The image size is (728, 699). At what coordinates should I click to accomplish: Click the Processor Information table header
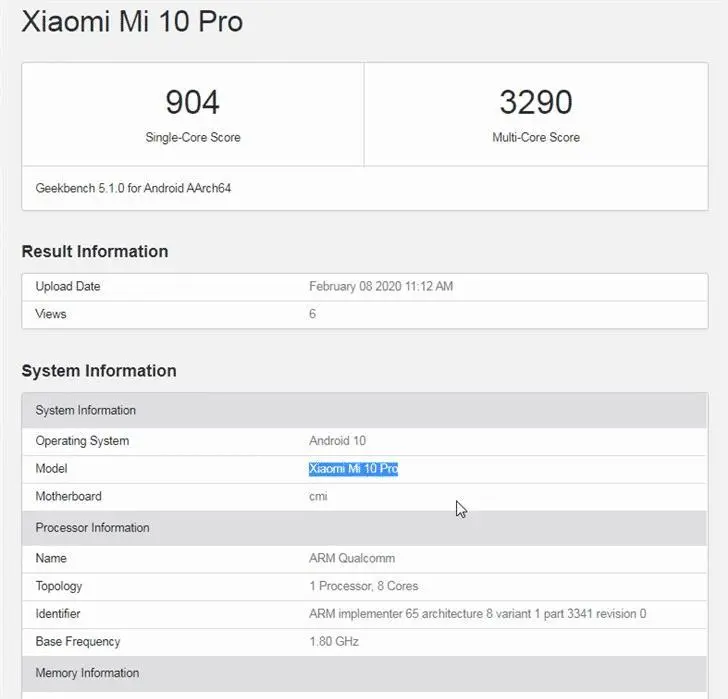364,528
